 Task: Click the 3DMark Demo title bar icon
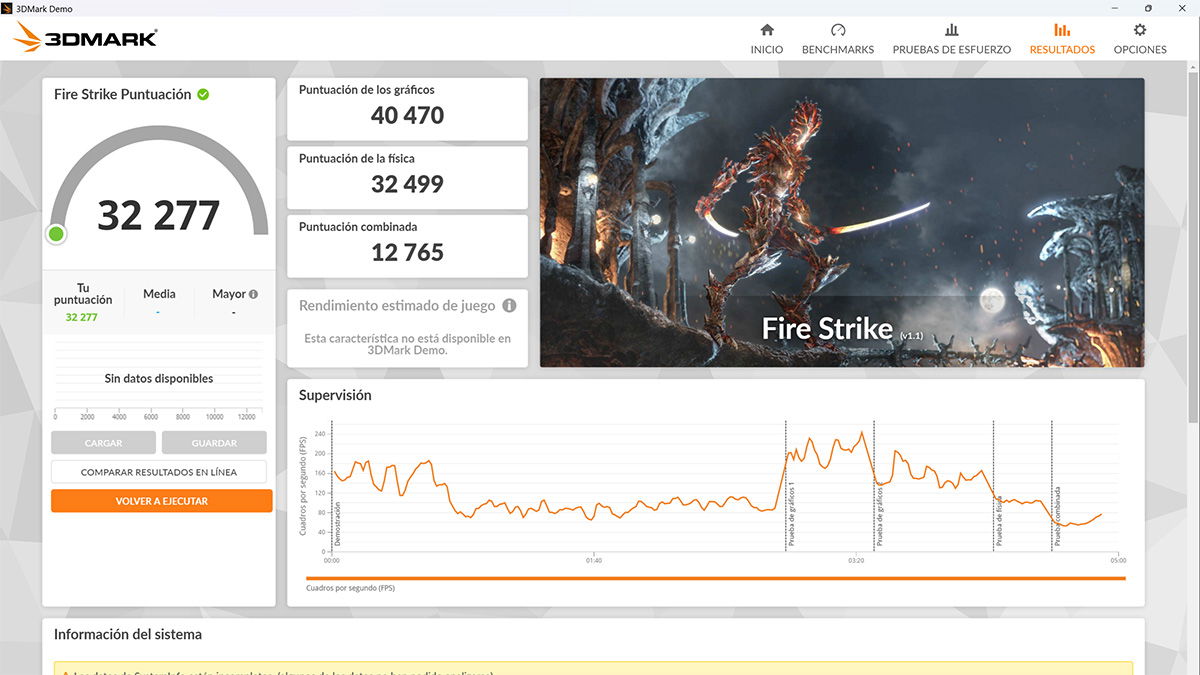coord(9,8)
